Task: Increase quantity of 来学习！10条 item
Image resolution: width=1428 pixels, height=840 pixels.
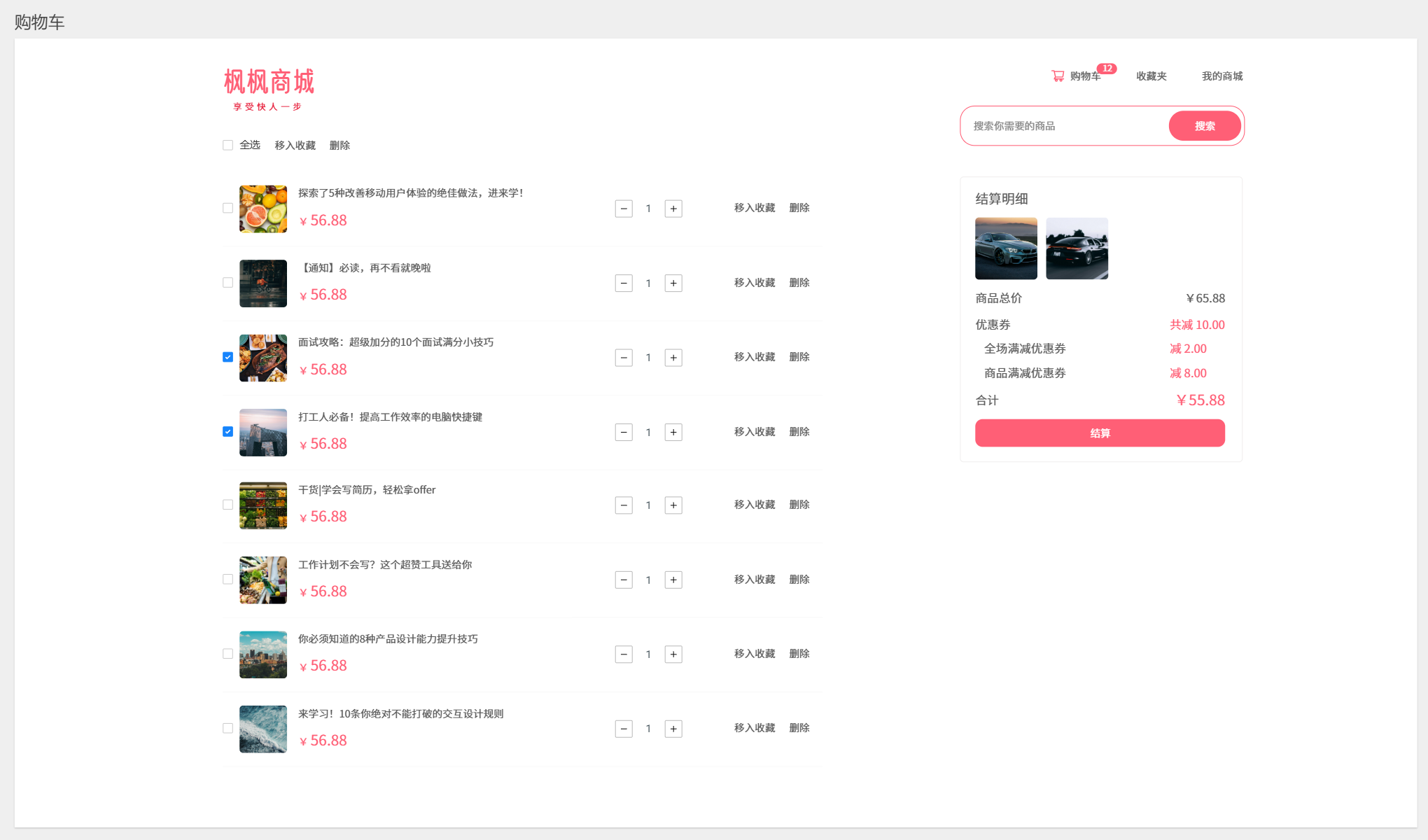Action: (673, 729)
